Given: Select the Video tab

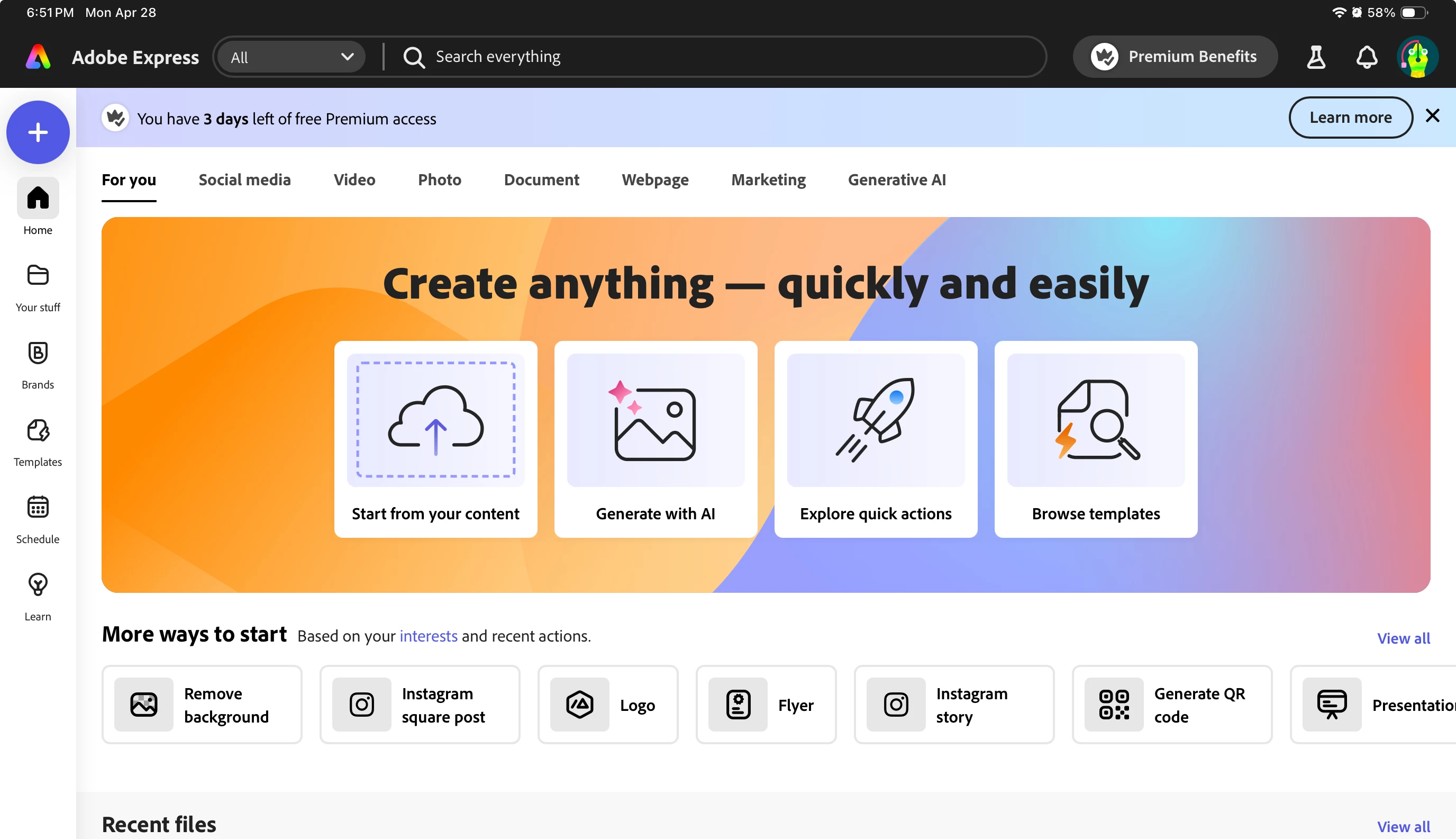Looking at the screenshot, I should point(354,180).
